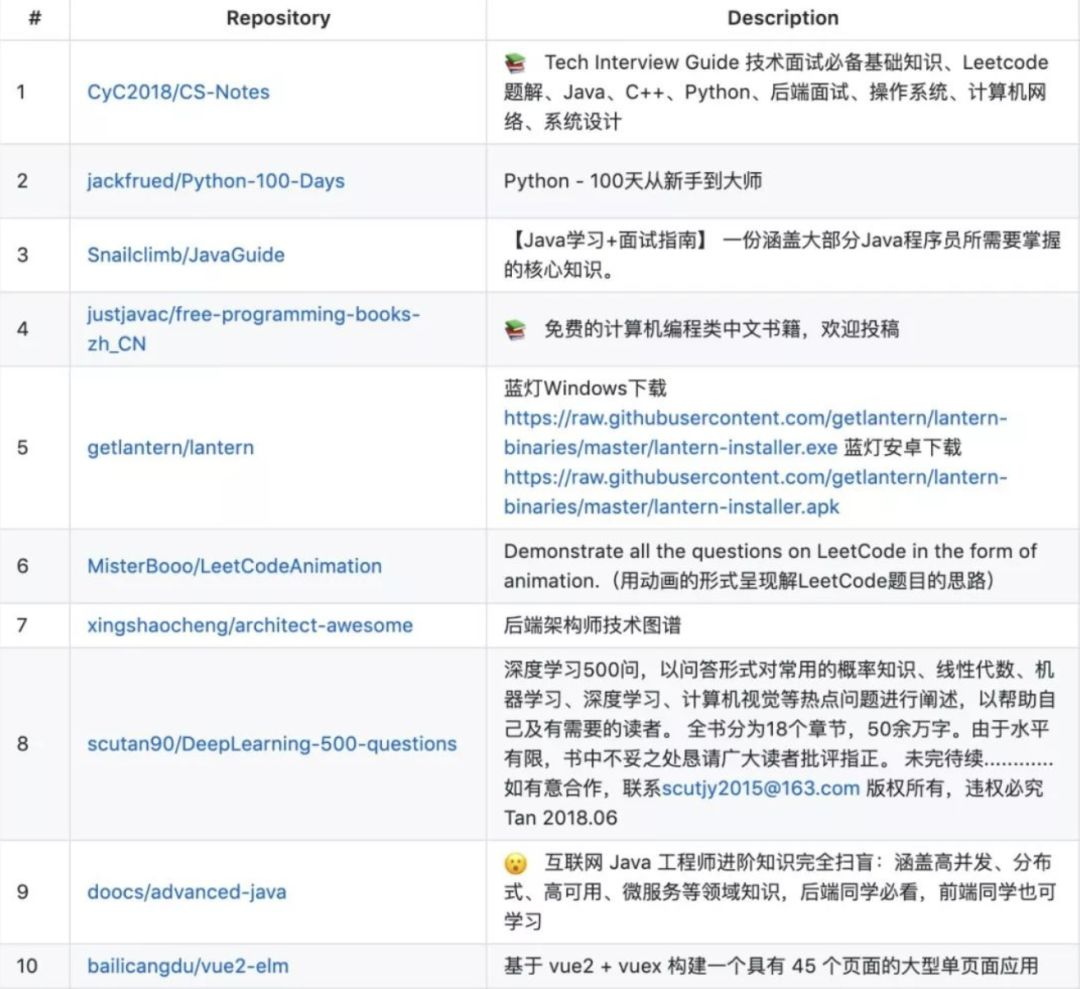Select text '蓝灯安卓下载'
The width and height of the screenshot is (1080, 989).
[902, 448]
